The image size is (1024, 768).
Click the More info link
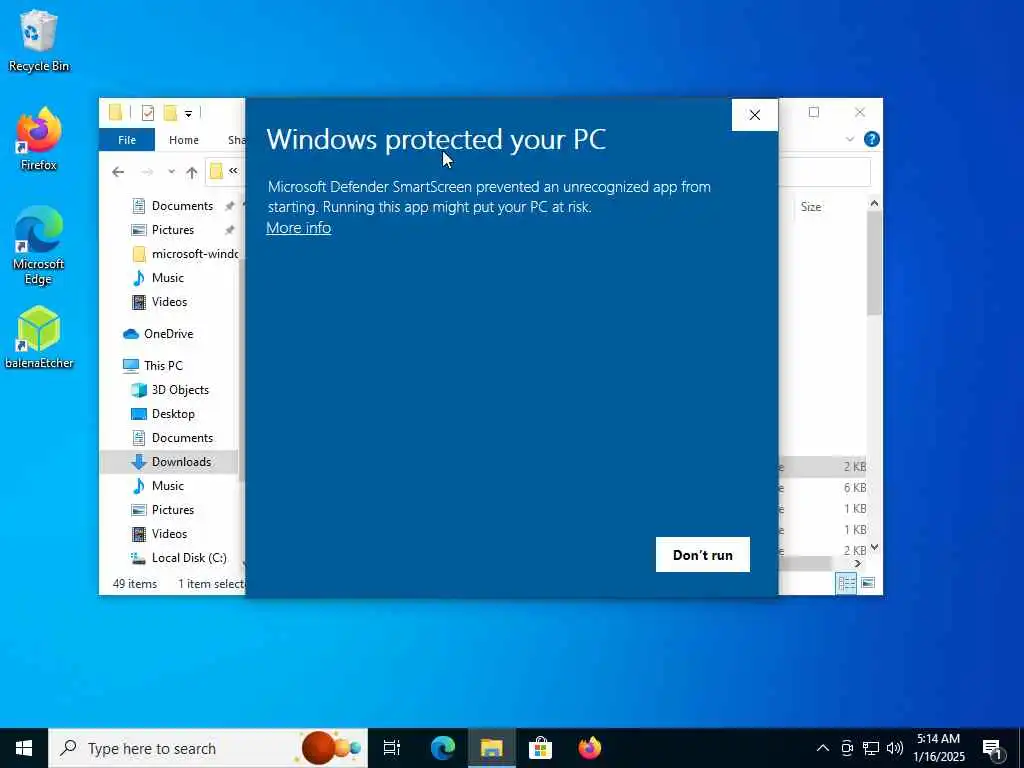coord(298,228)
